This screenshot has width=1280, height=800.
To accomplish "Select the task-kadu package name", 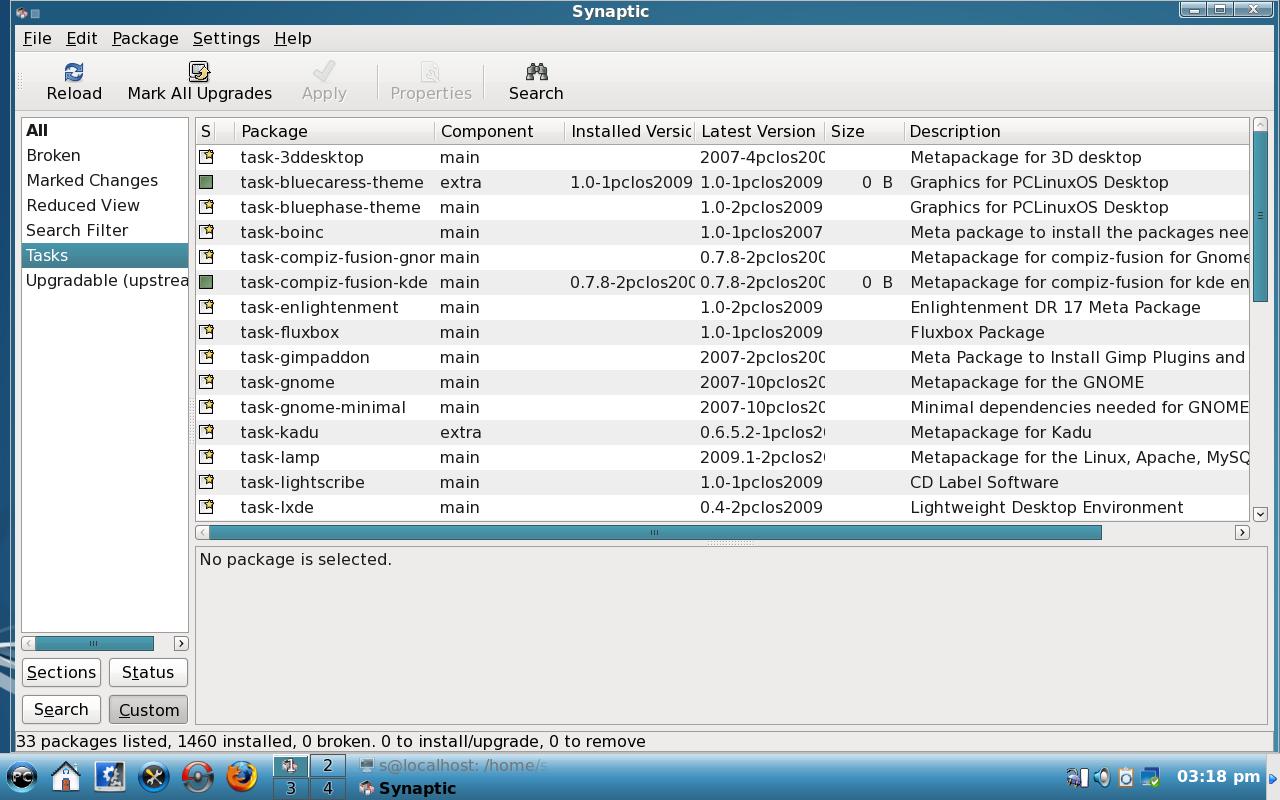I will click(279, 432).
